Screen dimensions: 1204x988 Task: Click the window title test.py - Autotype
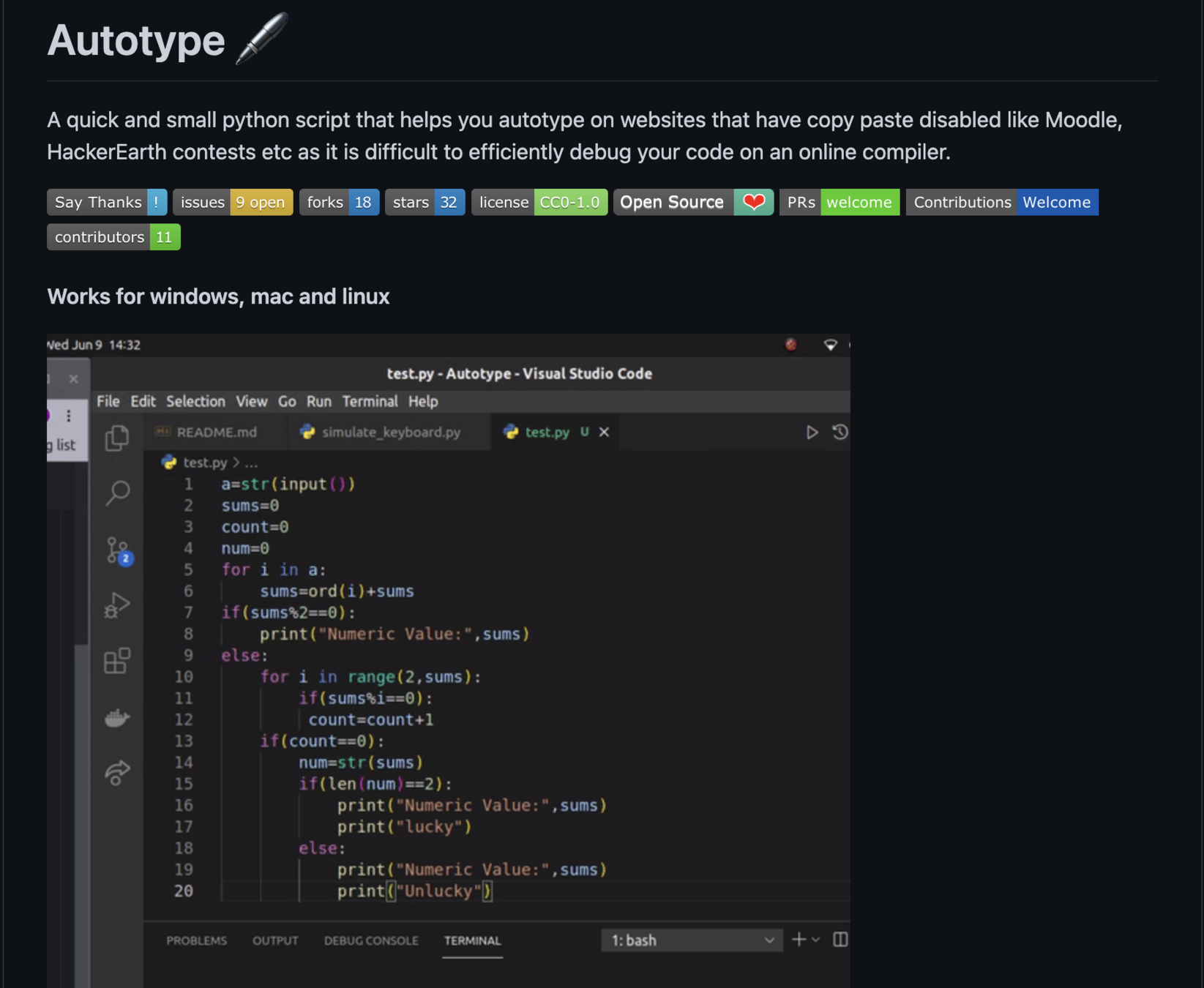pos(520,374)
